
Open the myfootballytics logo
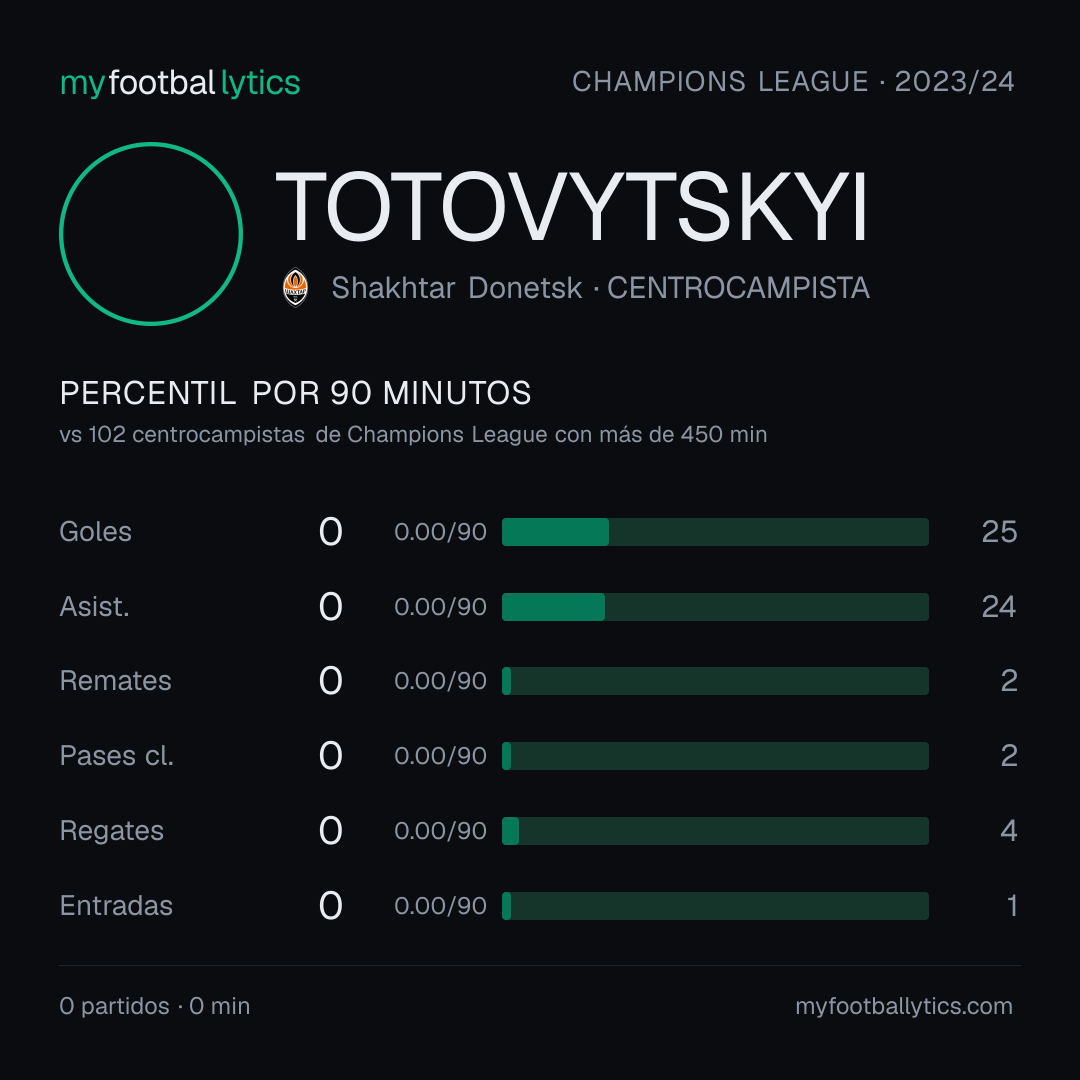[x=180, y=83]
